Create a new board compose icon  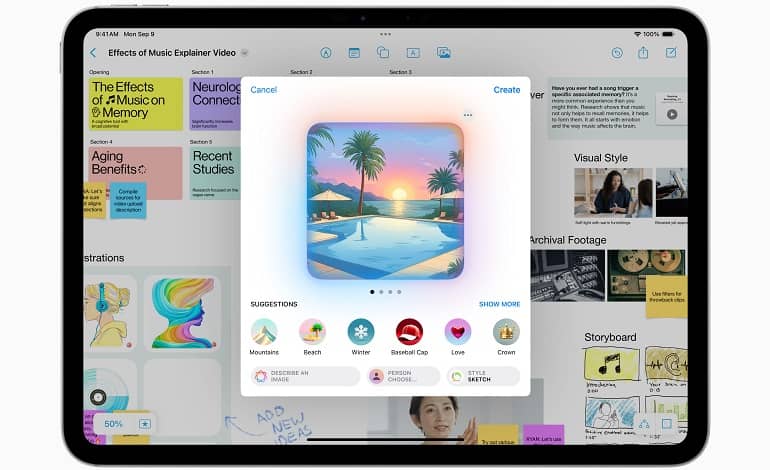[671, 53]
